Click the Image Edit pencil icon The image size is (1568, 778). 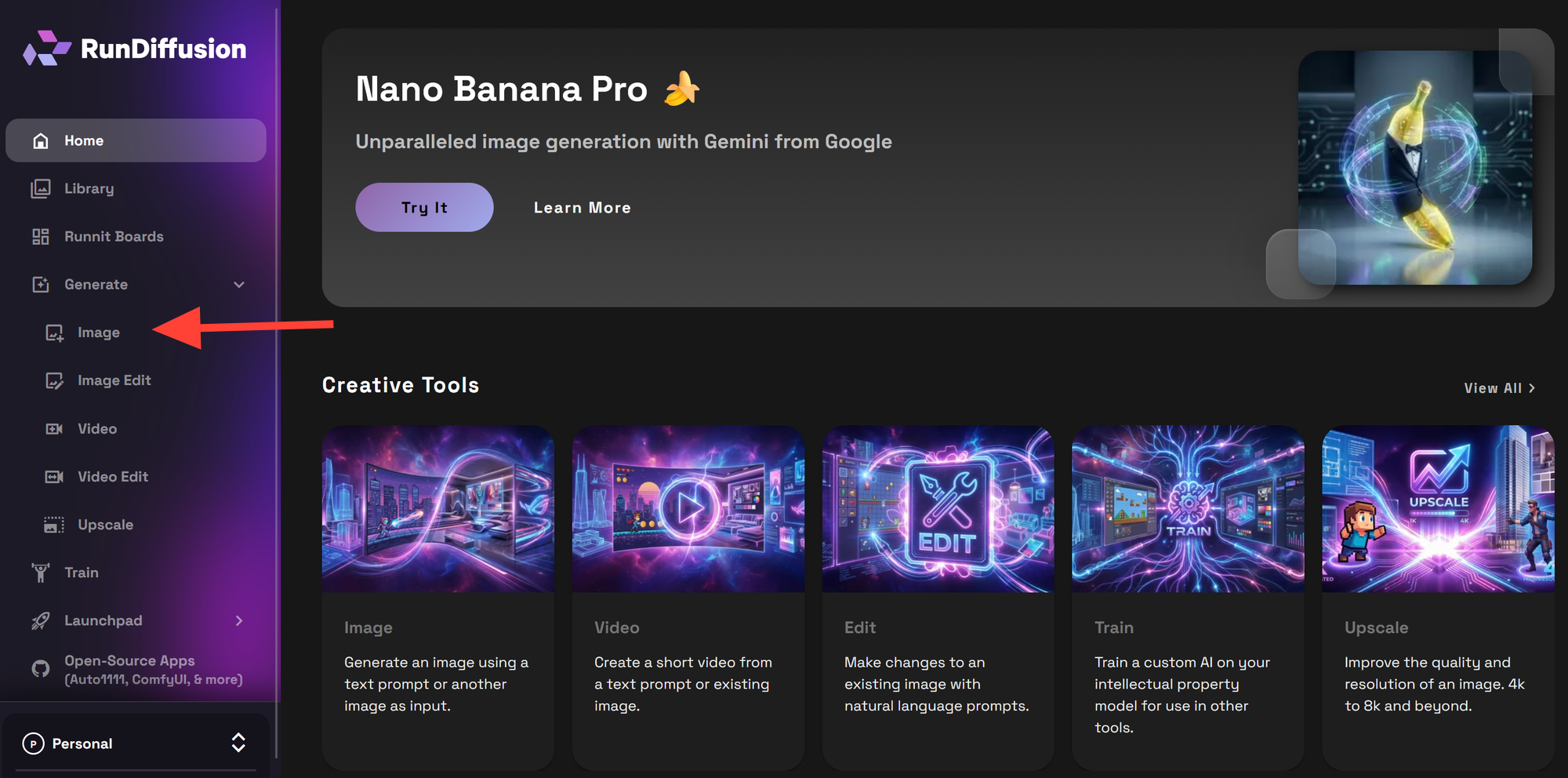pos(54,380)
